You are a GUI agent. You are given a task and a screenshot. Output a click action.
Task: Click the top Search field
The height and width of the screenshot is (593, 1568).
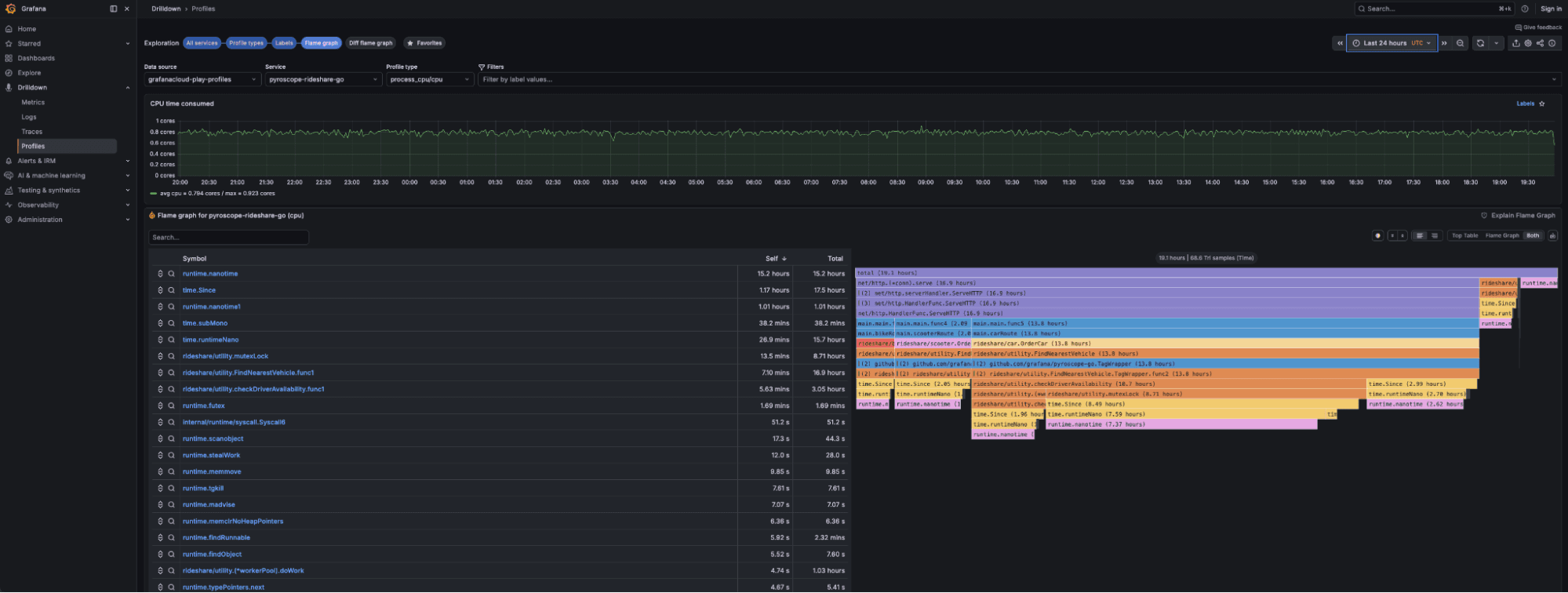click(x=1434, y=9)
